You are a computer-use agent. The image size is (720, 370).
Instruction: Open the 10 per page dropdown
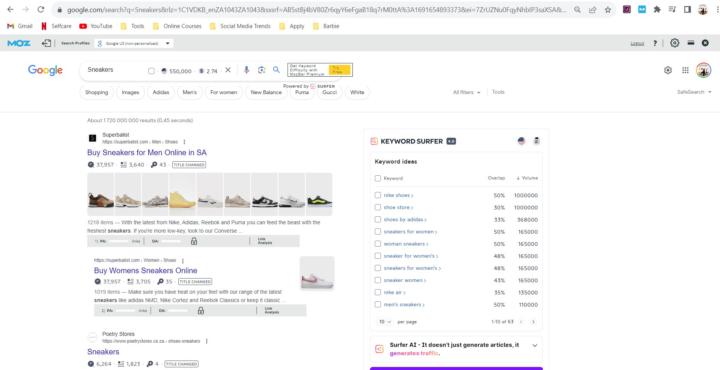point(385,322)
